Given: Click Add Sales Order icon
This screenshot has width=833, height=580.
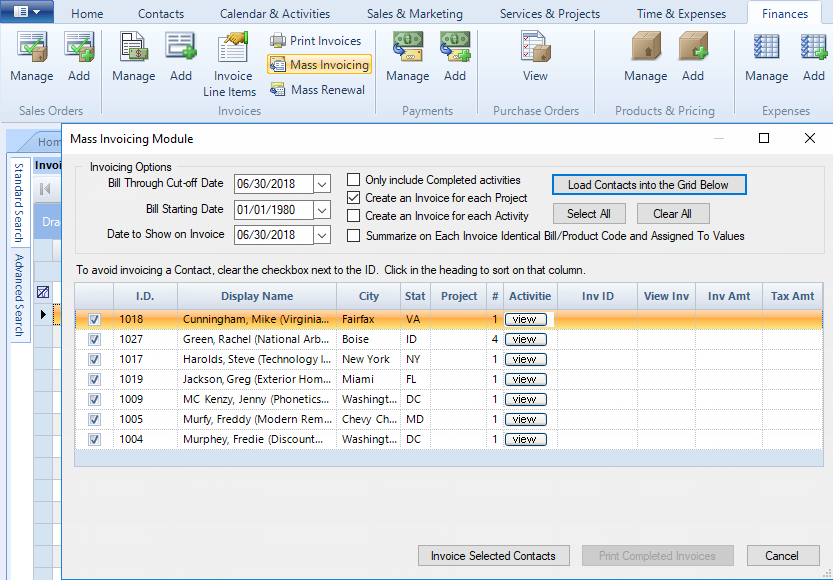Looking at the screenshot, I should click(79, 56).
